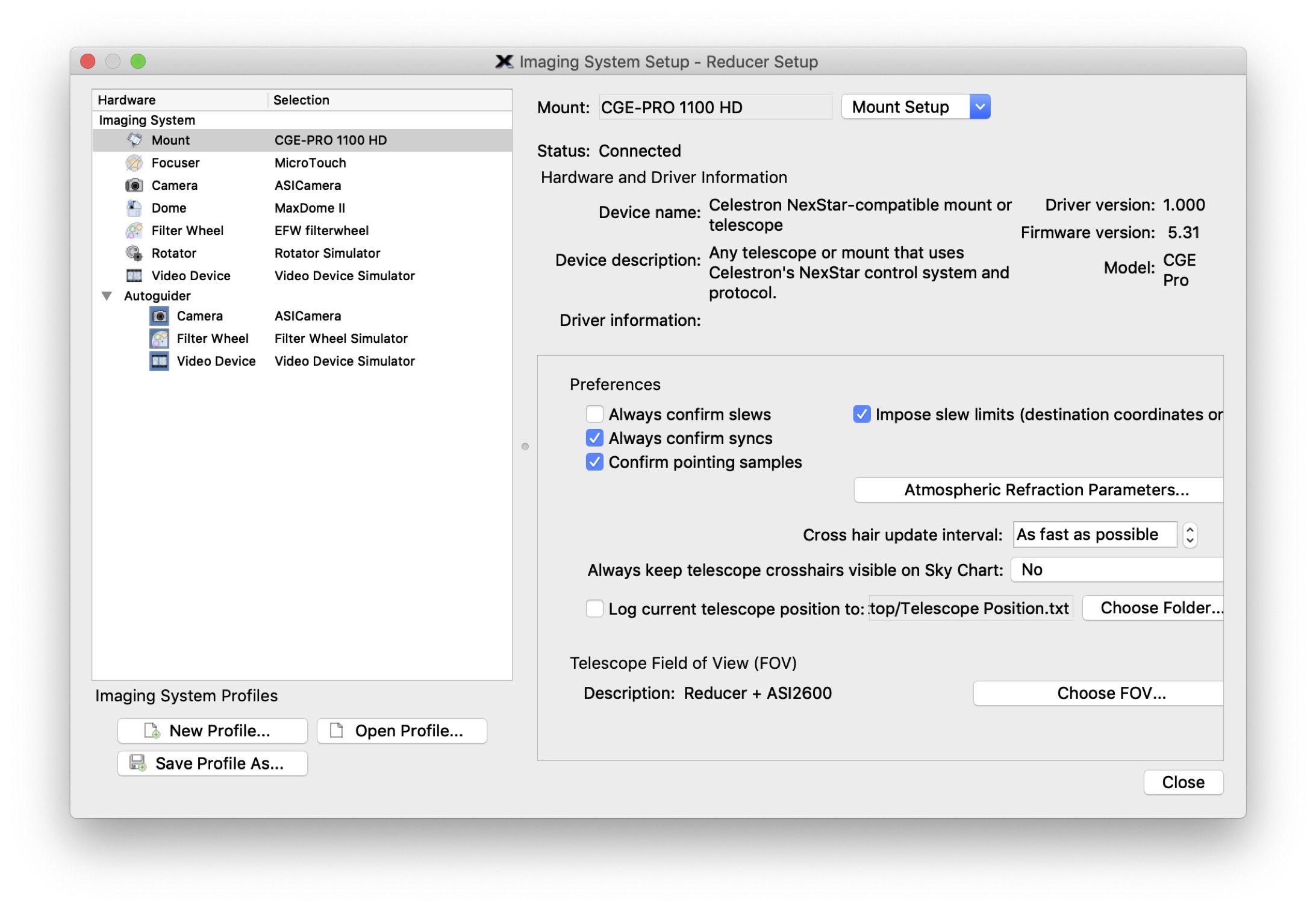Image resolution: width=1316 pixels, height=911 pixels.
Task: Click the MicroTouch selection text
Action: [x=310, y=163]
